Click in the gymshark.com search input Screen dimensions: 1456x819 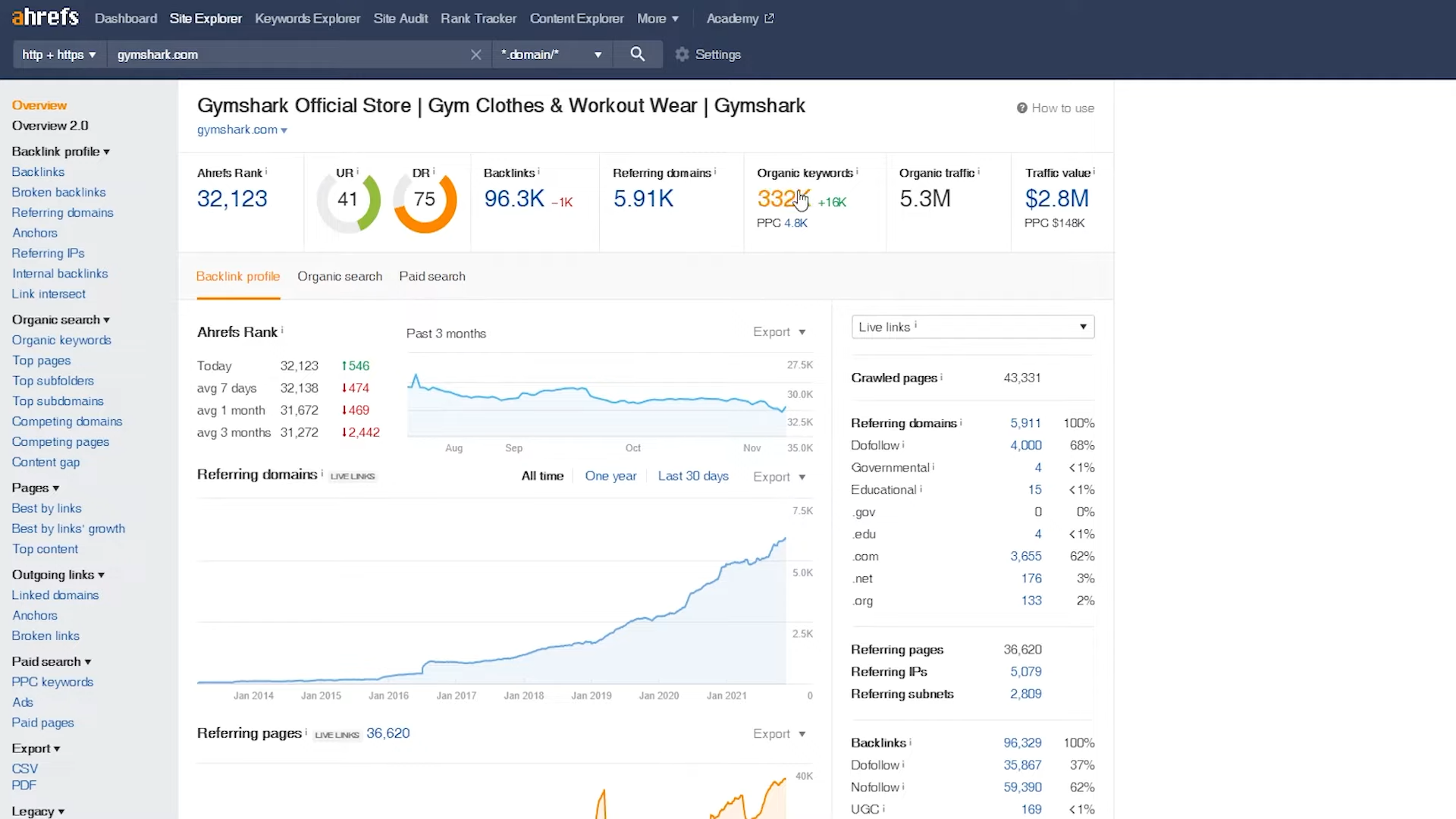[288, 55]
